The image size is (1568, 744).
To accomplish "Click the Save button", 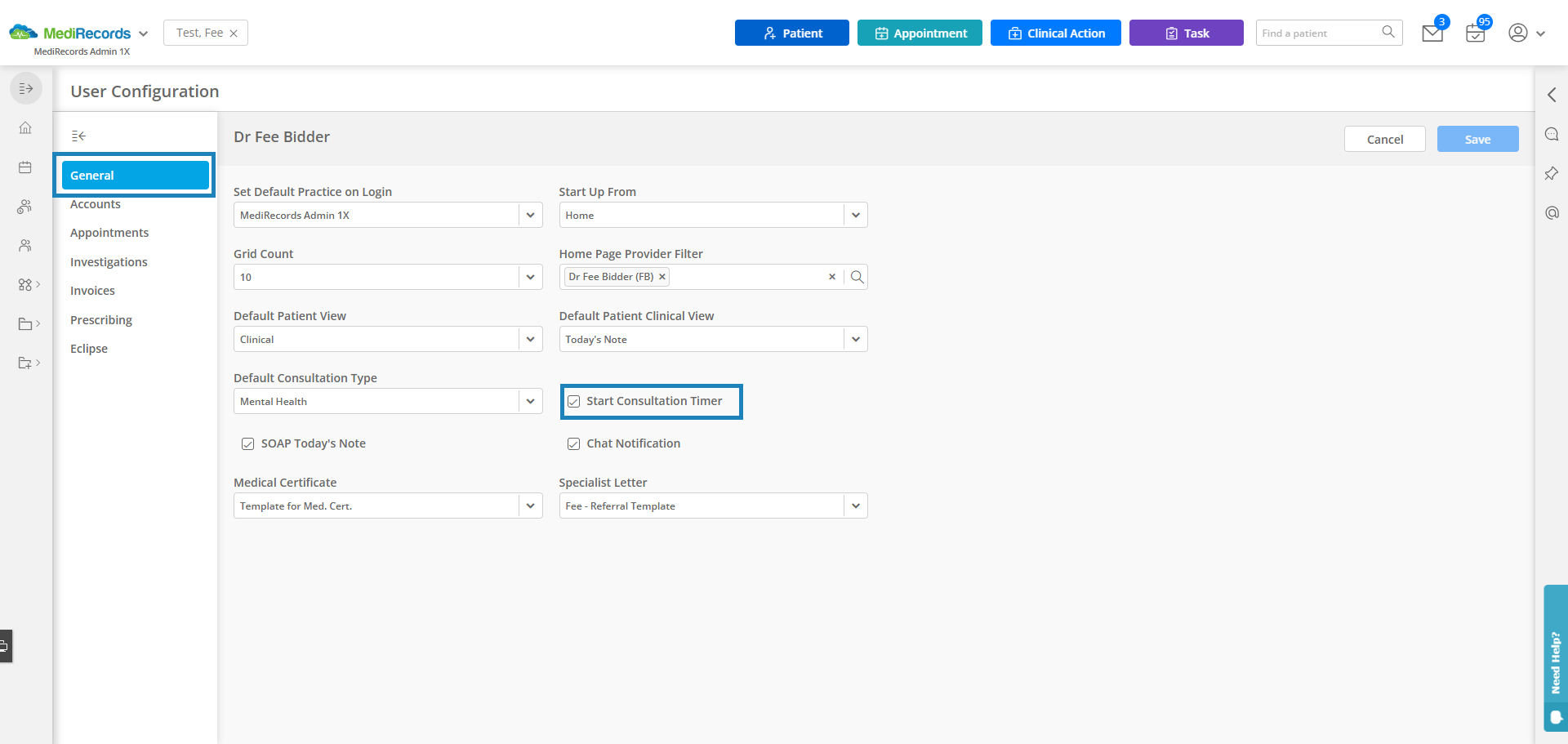I will pyautogui.click(x=1477, y=139).
